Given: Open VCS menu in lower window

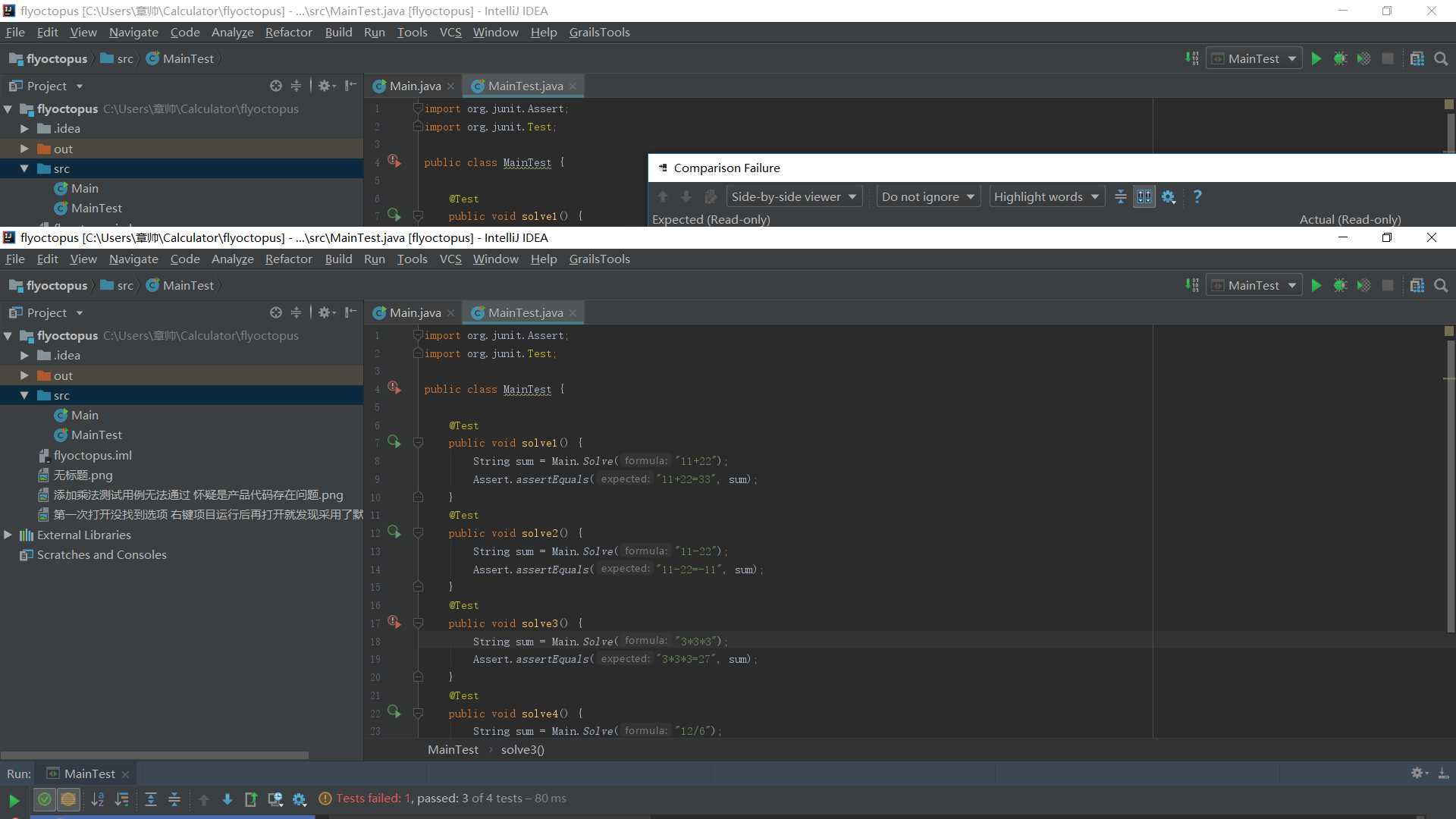Looking at the screenshot, I should (x=450, y=259).
